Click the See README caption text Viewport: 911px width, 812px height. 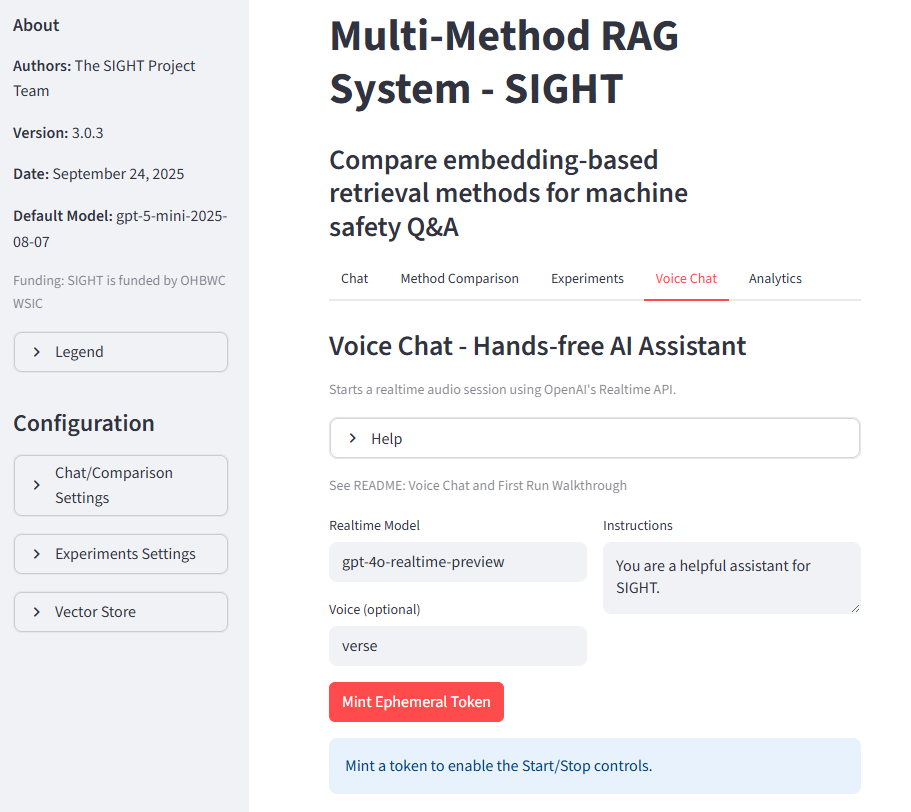(x=477, y=486)
